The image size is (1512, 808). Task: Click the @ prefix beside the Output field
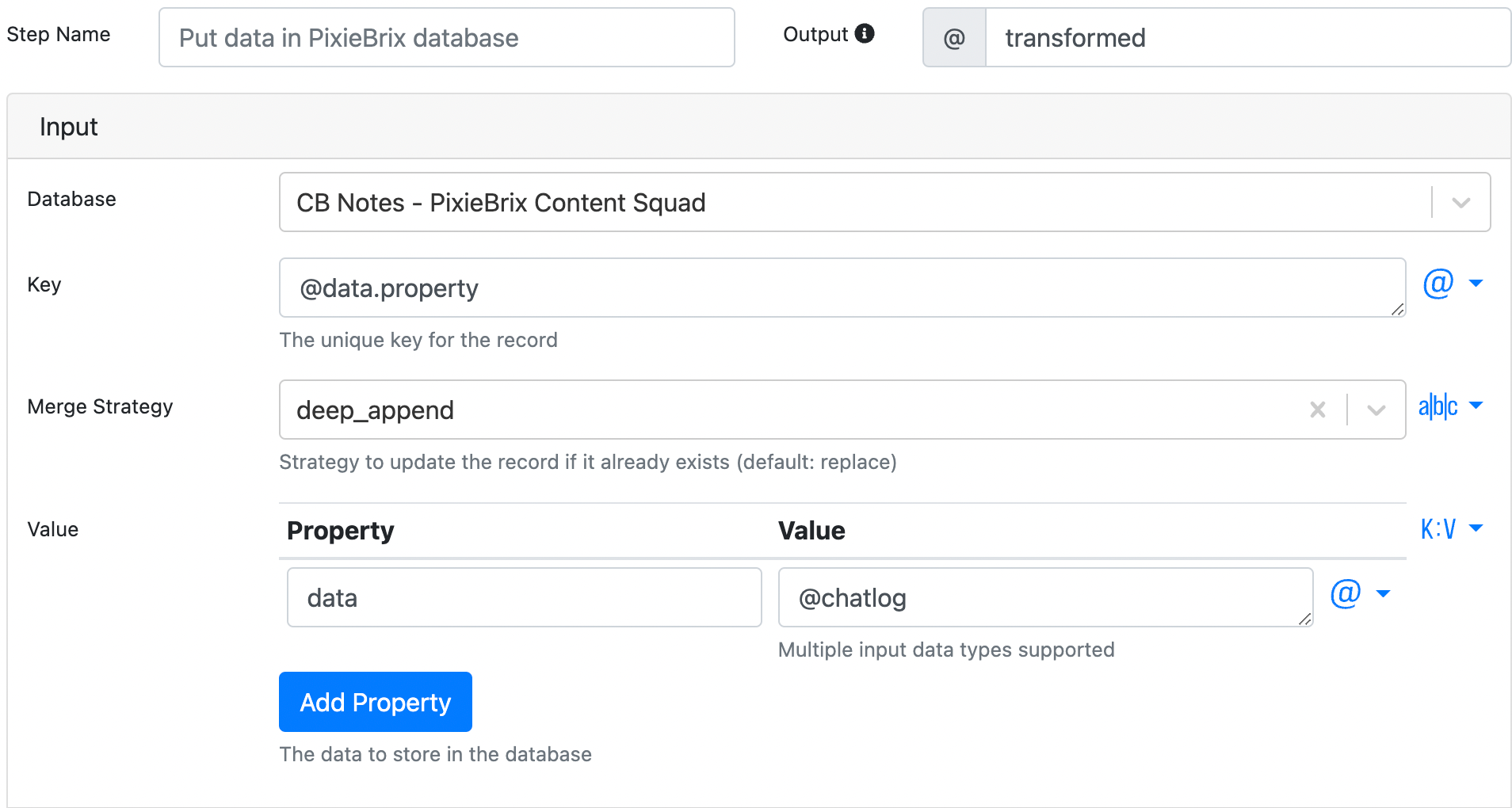click(954, 38)
